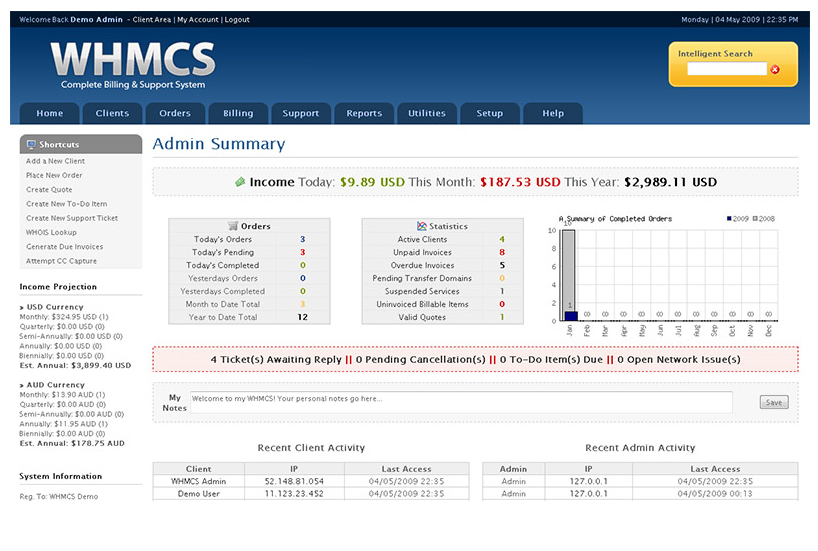Click 0 Open Network Issue(s)
818x551 pixels.
(x=679, y=360)
